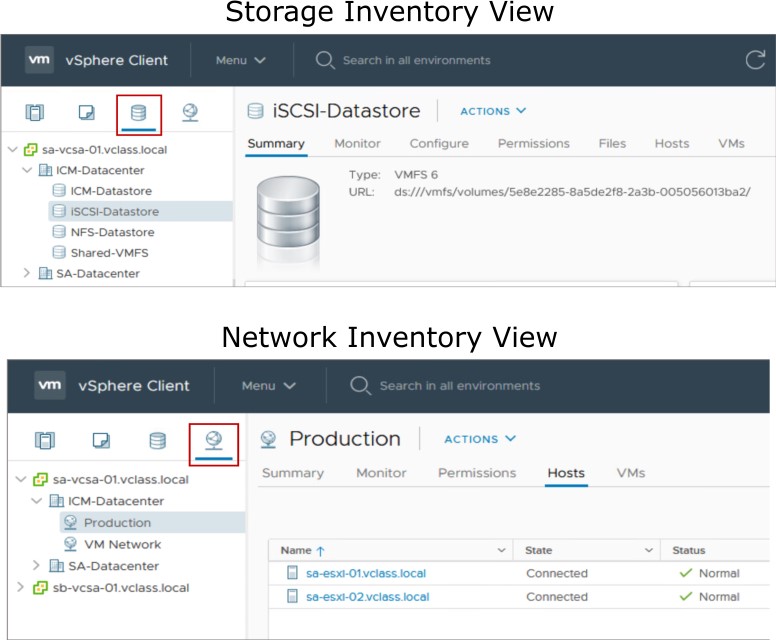Select NFS-Datastore in the storage tree

click(x=112, y=232)
